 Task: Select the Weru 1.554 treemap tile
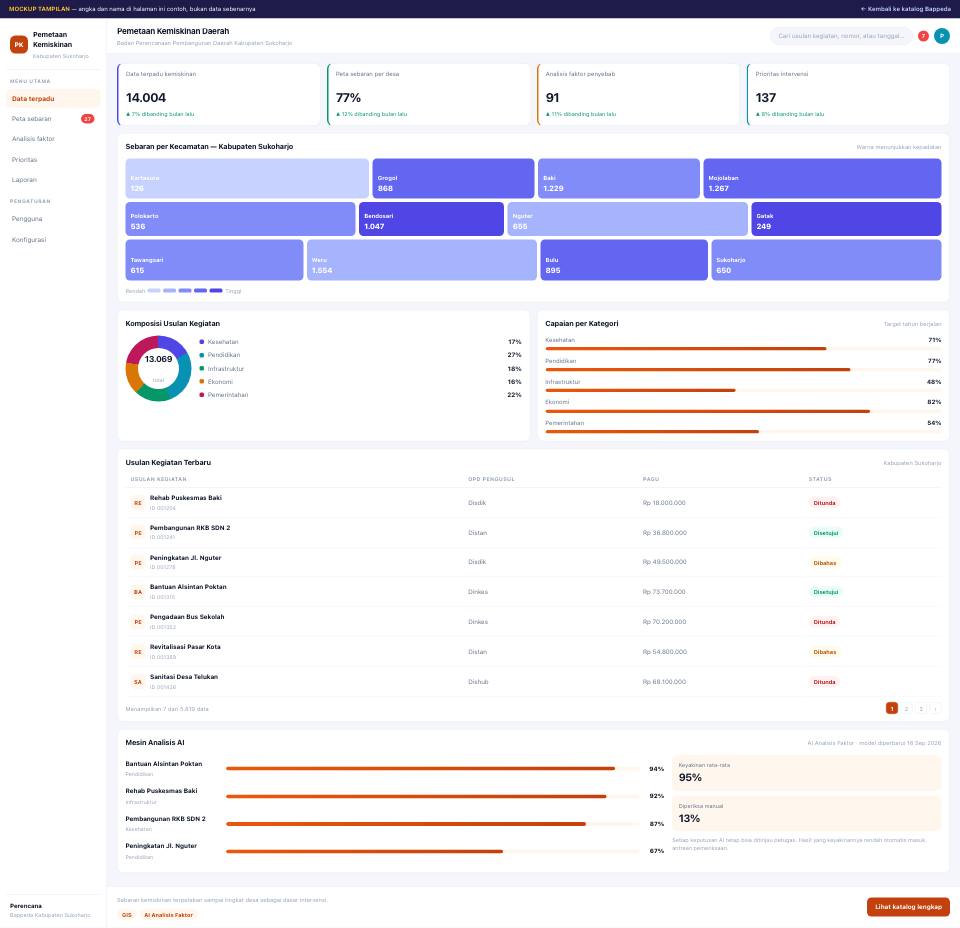pyautogui.click(x=422, y=260)
